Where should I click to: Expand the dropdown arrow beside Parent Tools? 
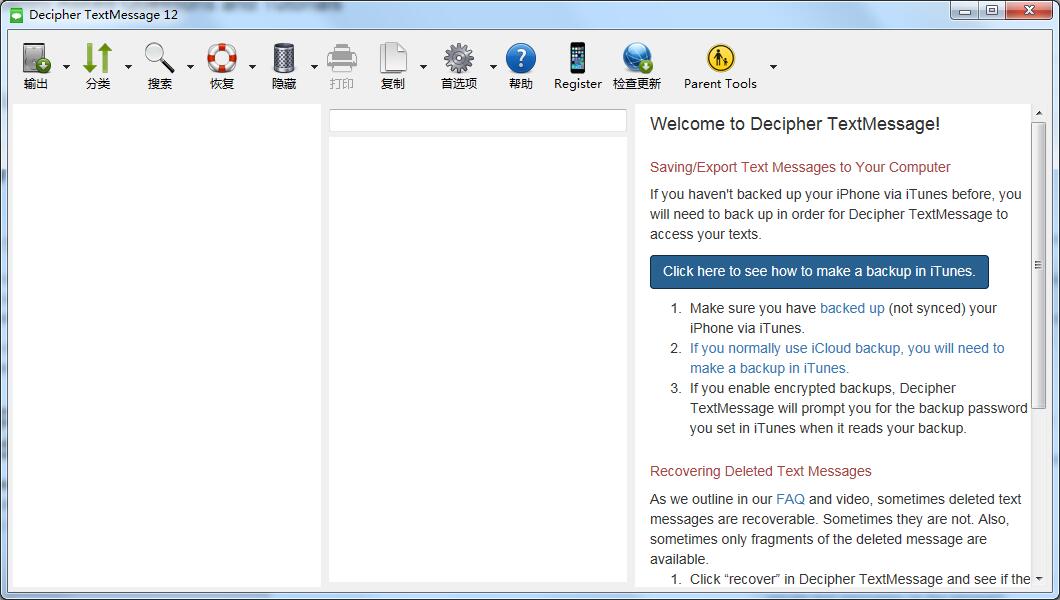(773, 67)
